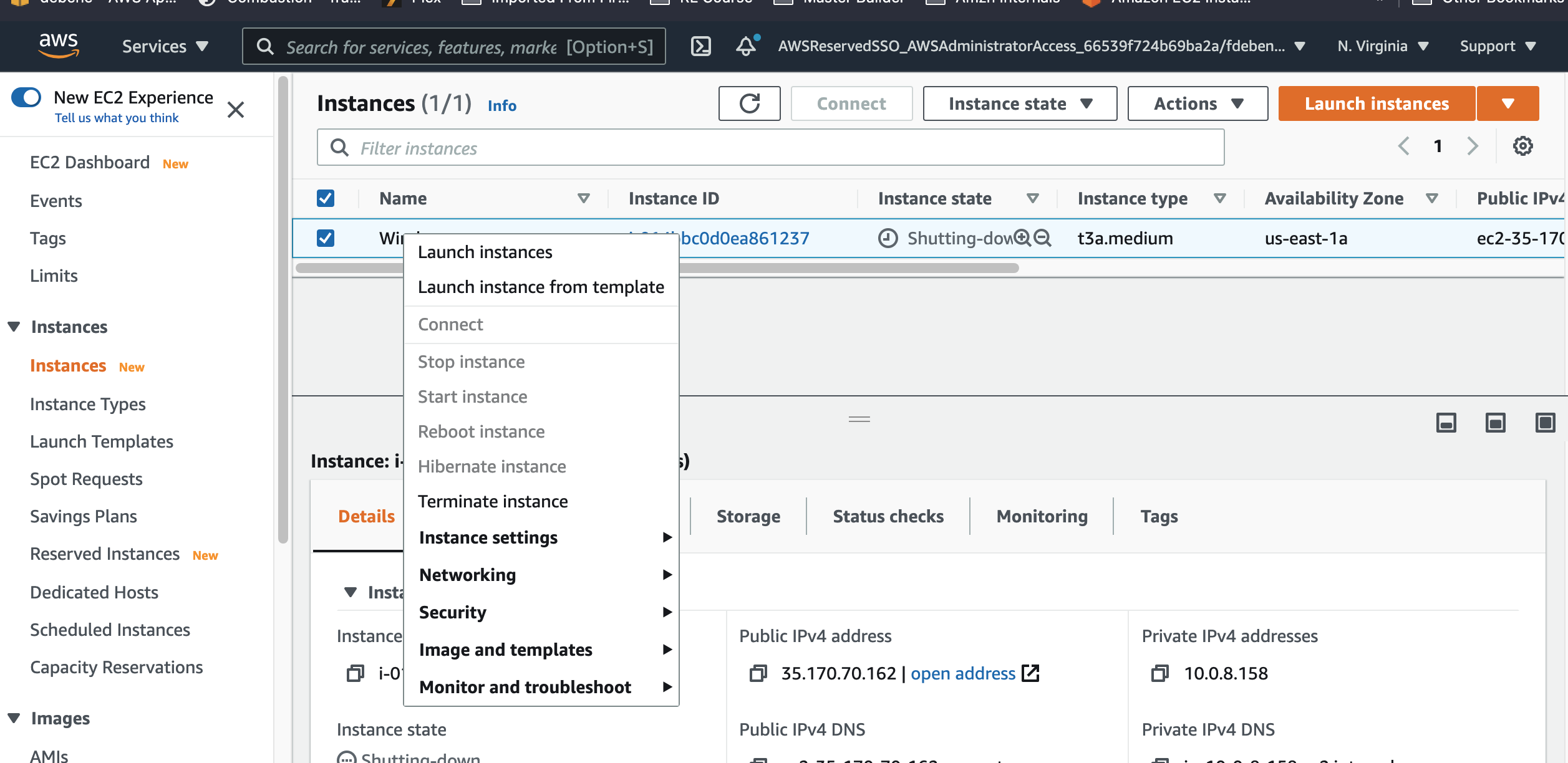Open the notifications bell
Viewport: 1568px width, 763px height.
[747, 46]
